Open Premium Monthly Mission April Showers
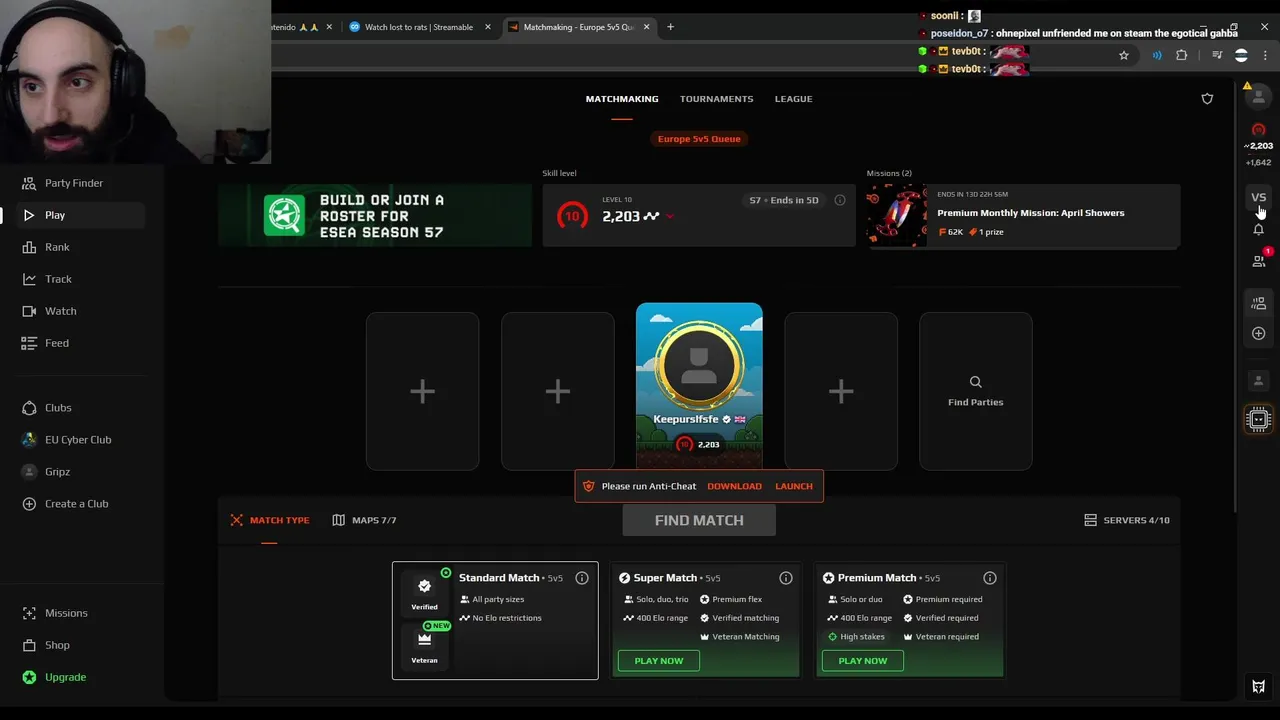1280x720 pixels. 1024,215
